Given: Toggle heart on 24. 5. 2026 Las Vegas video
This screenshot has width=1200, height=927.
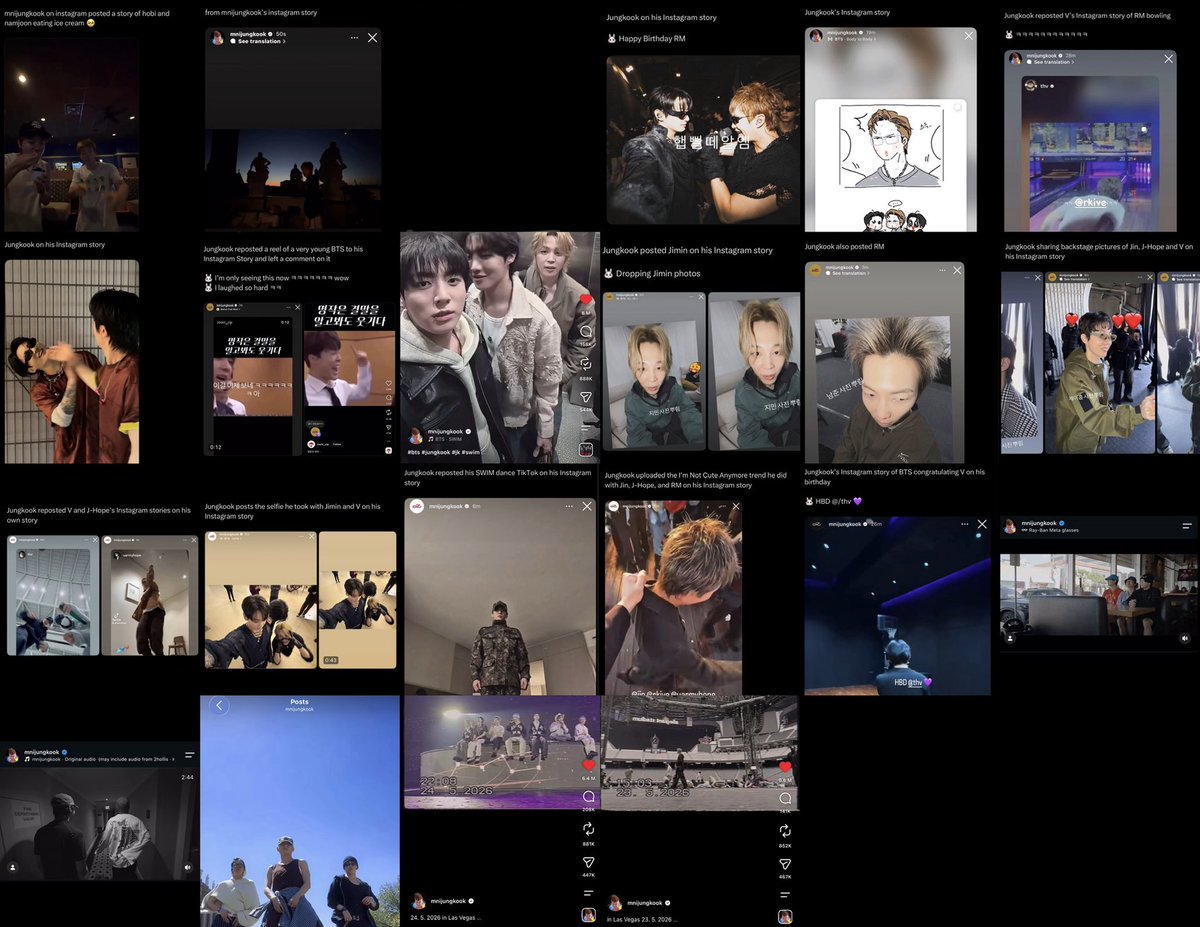Looking at the screenshot, I should pos(588,764).
